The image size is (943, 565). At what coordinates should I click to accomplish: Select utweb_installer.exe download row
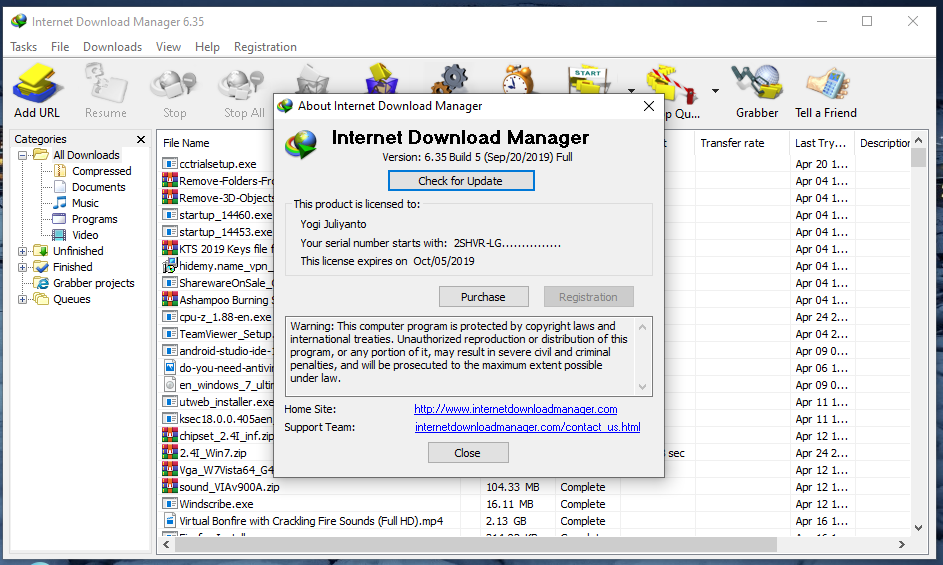(x=226, y=402)
